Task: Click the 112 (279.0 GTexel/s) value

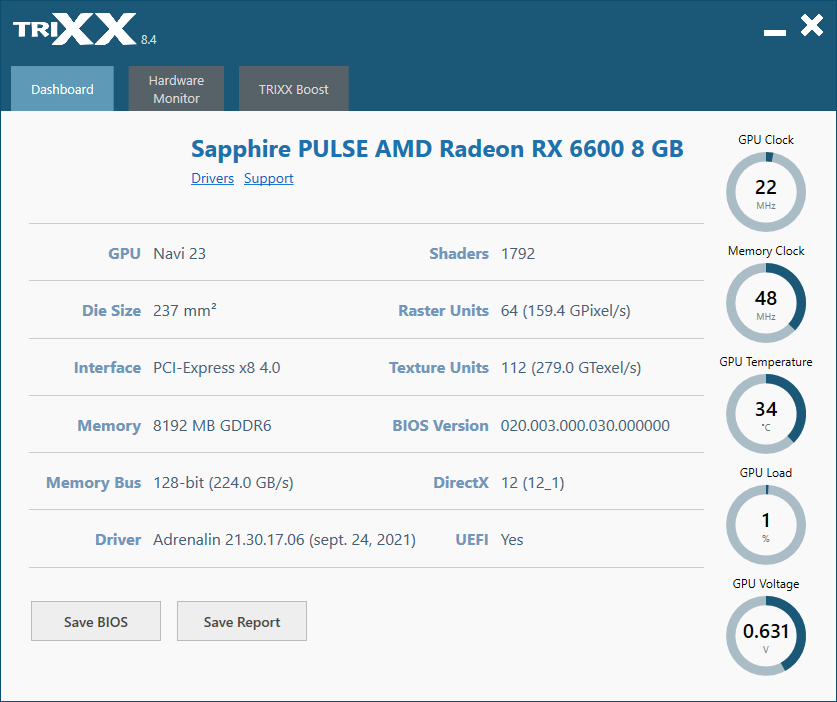Action: tap(571, 368)
